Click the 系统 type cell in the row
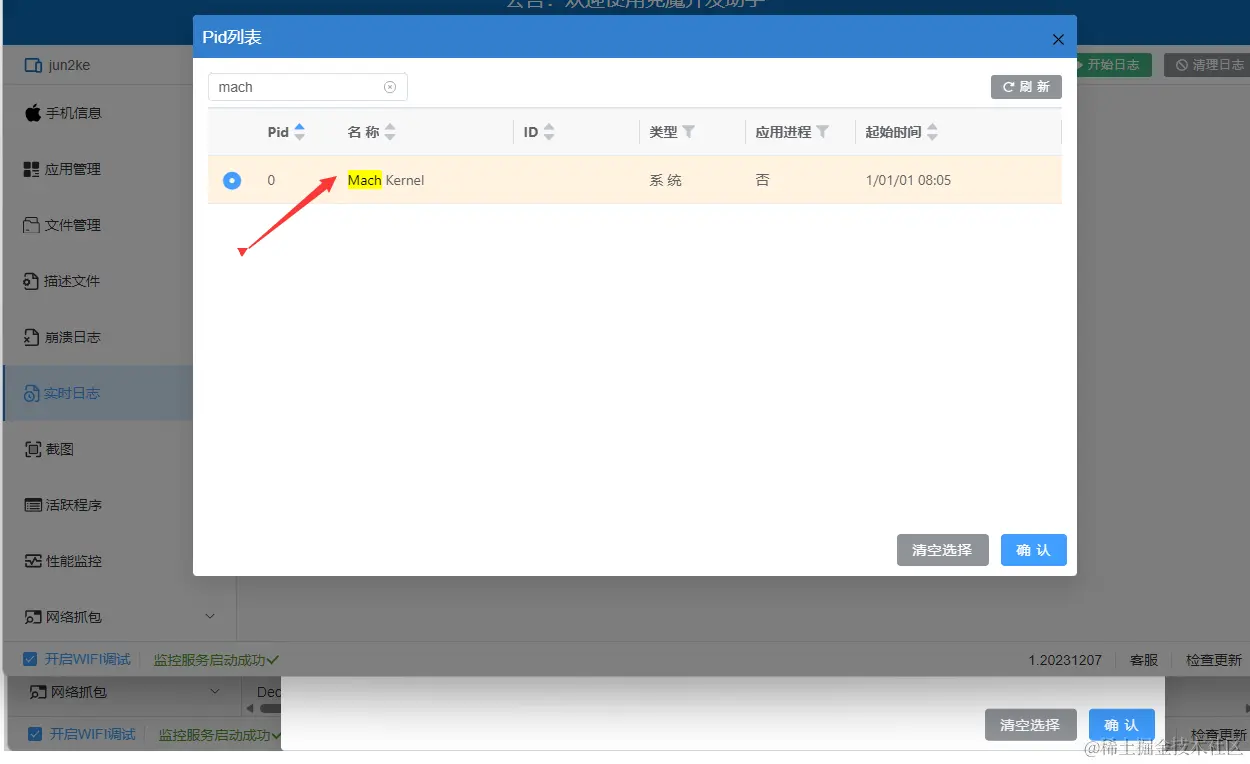Screen dimensions: 1250x764 665,180
